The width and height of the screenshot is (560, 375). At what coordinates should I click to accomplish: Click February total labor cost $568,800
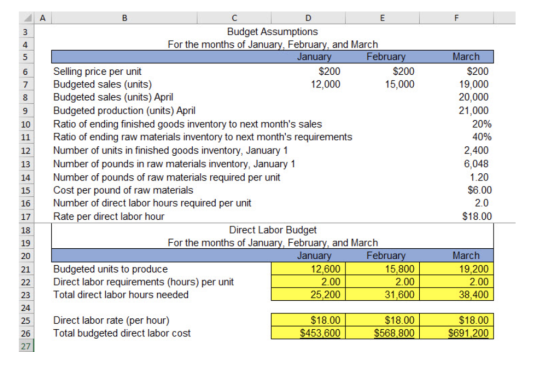pyautogui.click(x=382, y=333)
